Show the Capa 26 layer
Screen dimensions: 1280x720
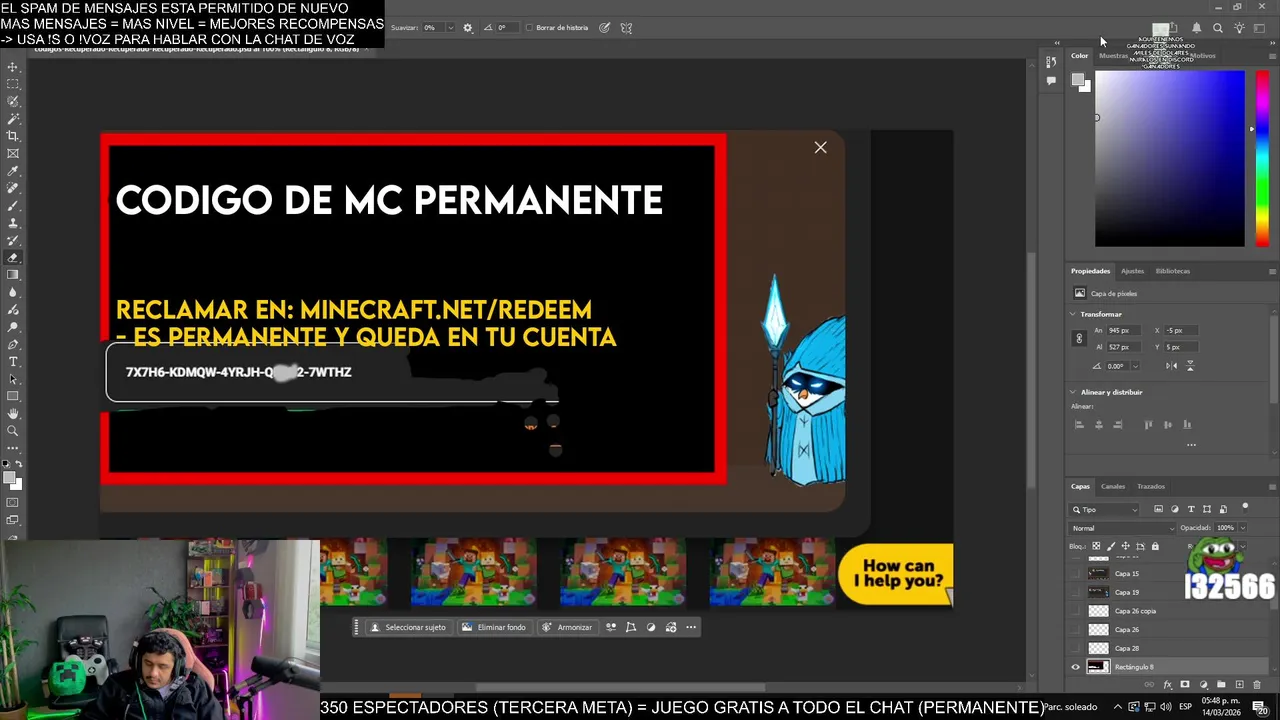[1075, 629]
